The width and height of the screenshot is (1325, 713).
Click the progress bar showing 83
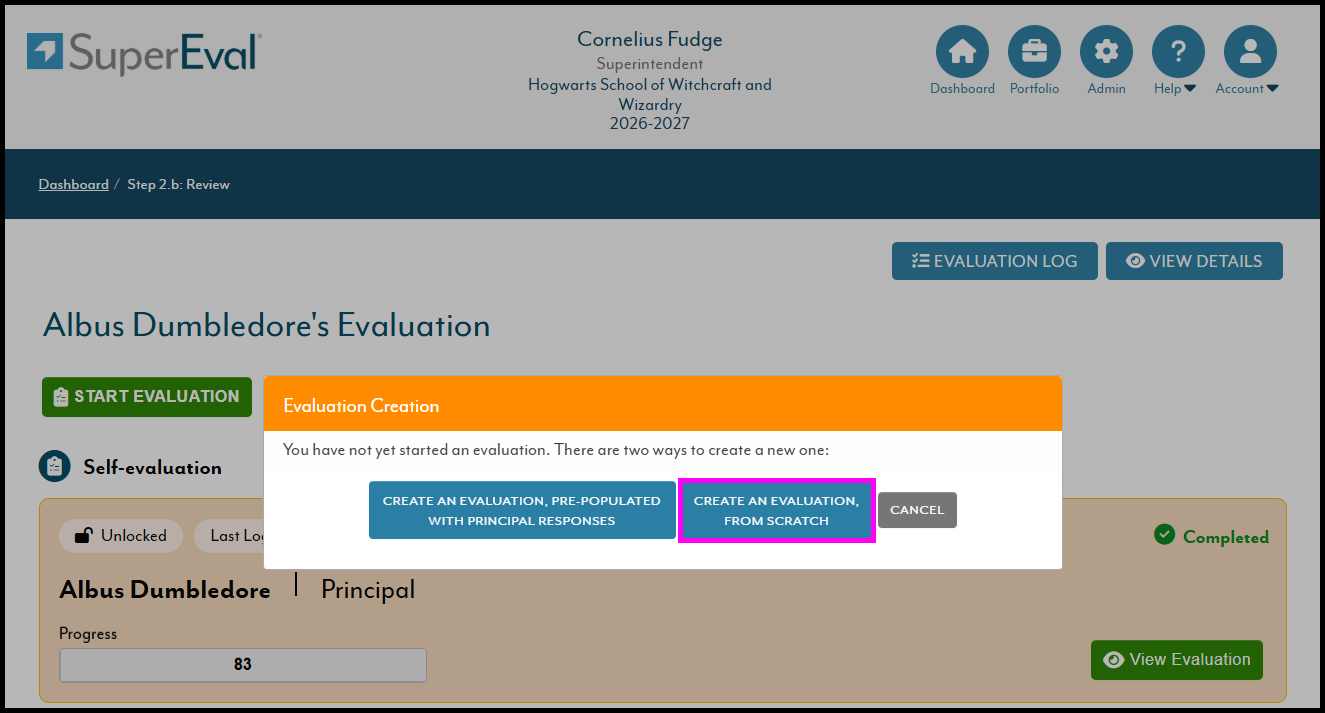tap(243, 664)
